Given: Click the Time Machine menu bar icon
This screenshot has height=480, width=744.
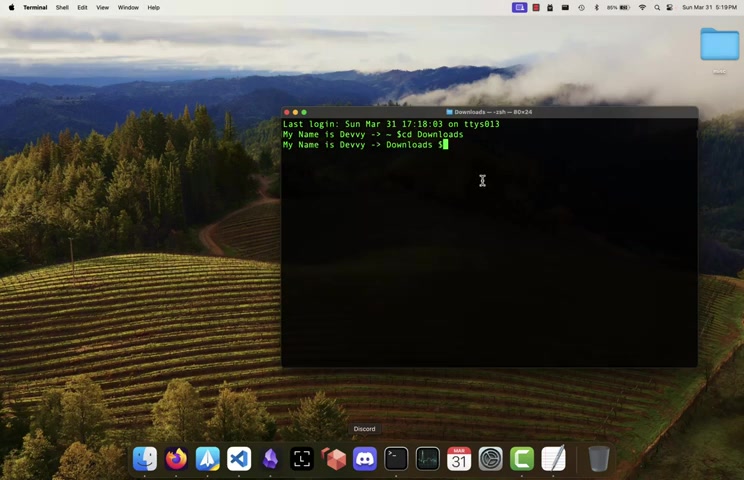Looking at the screenshot, I should [581, 8].
